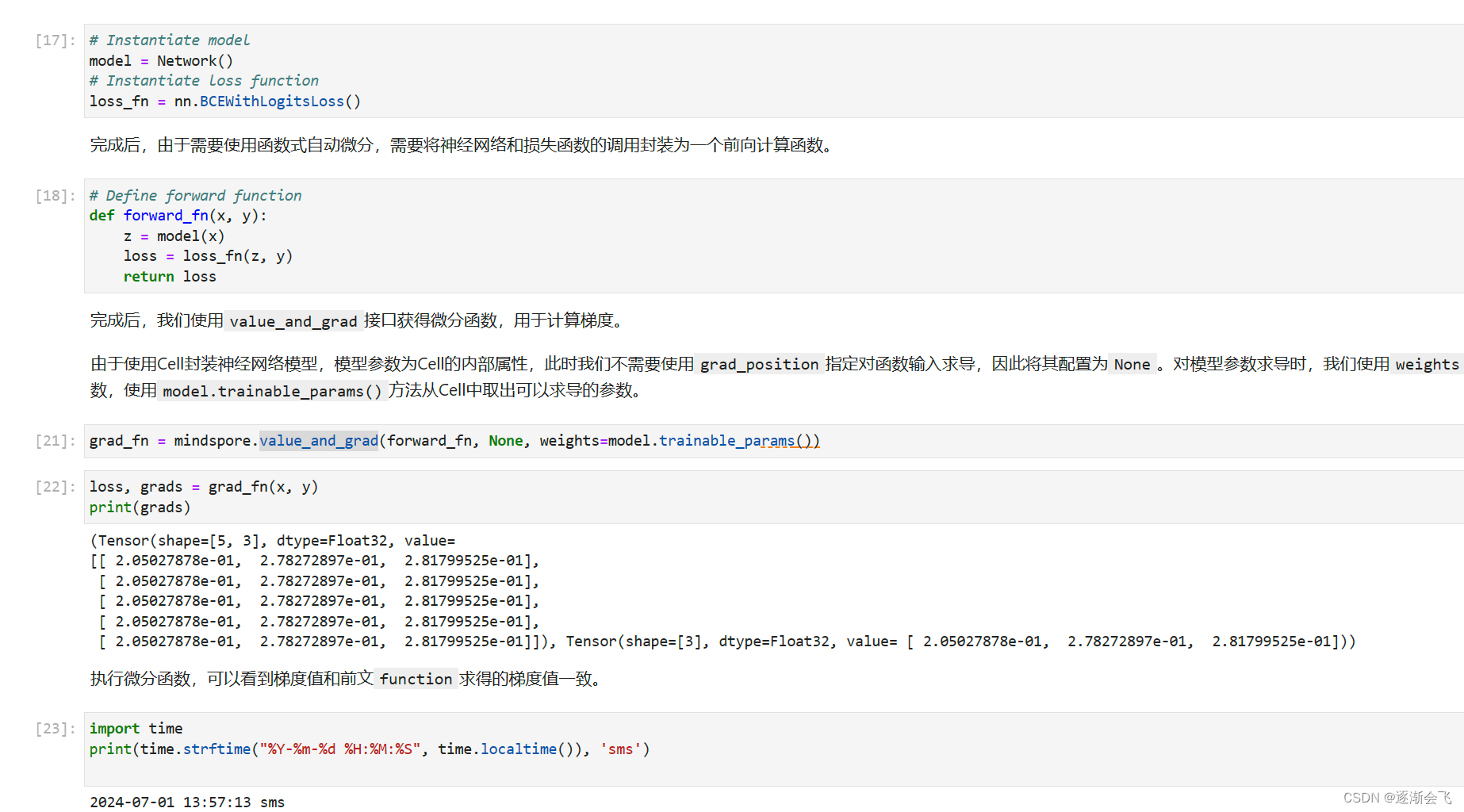
Task: Click the inline code 'model.trainable_params()' in the paragraph
Action: 272,391
